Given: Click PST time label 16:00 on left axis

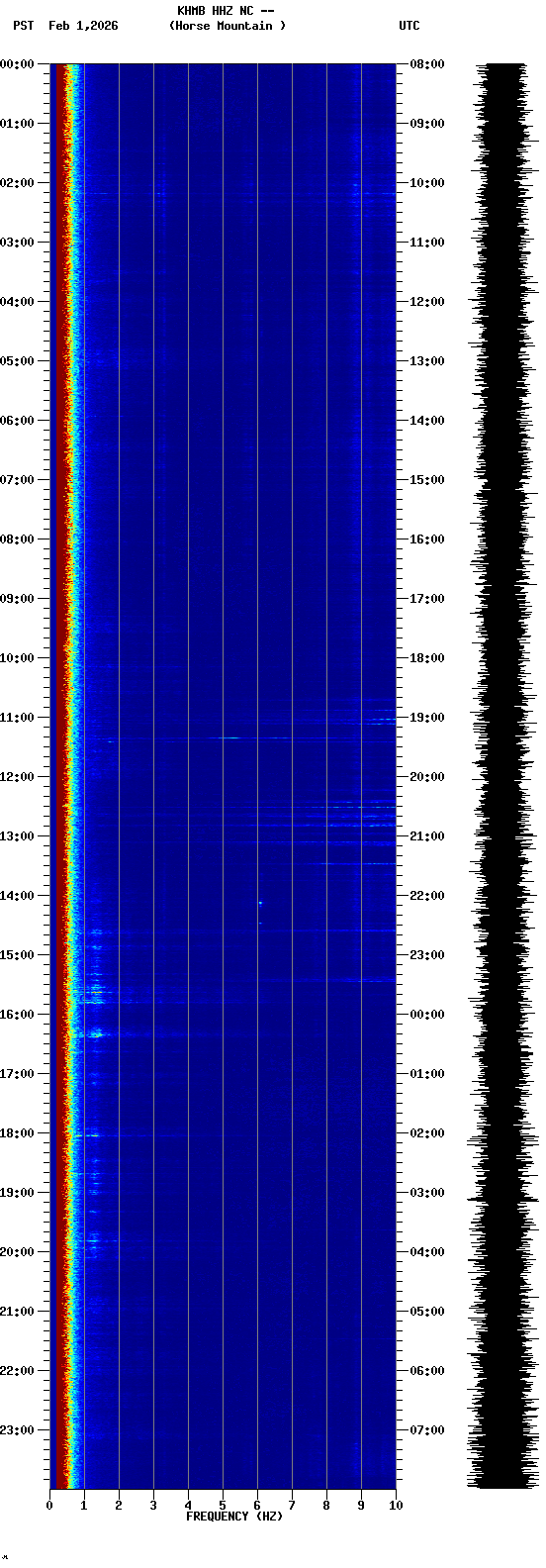Looking at the screenshot, I should coord(17,1015).
